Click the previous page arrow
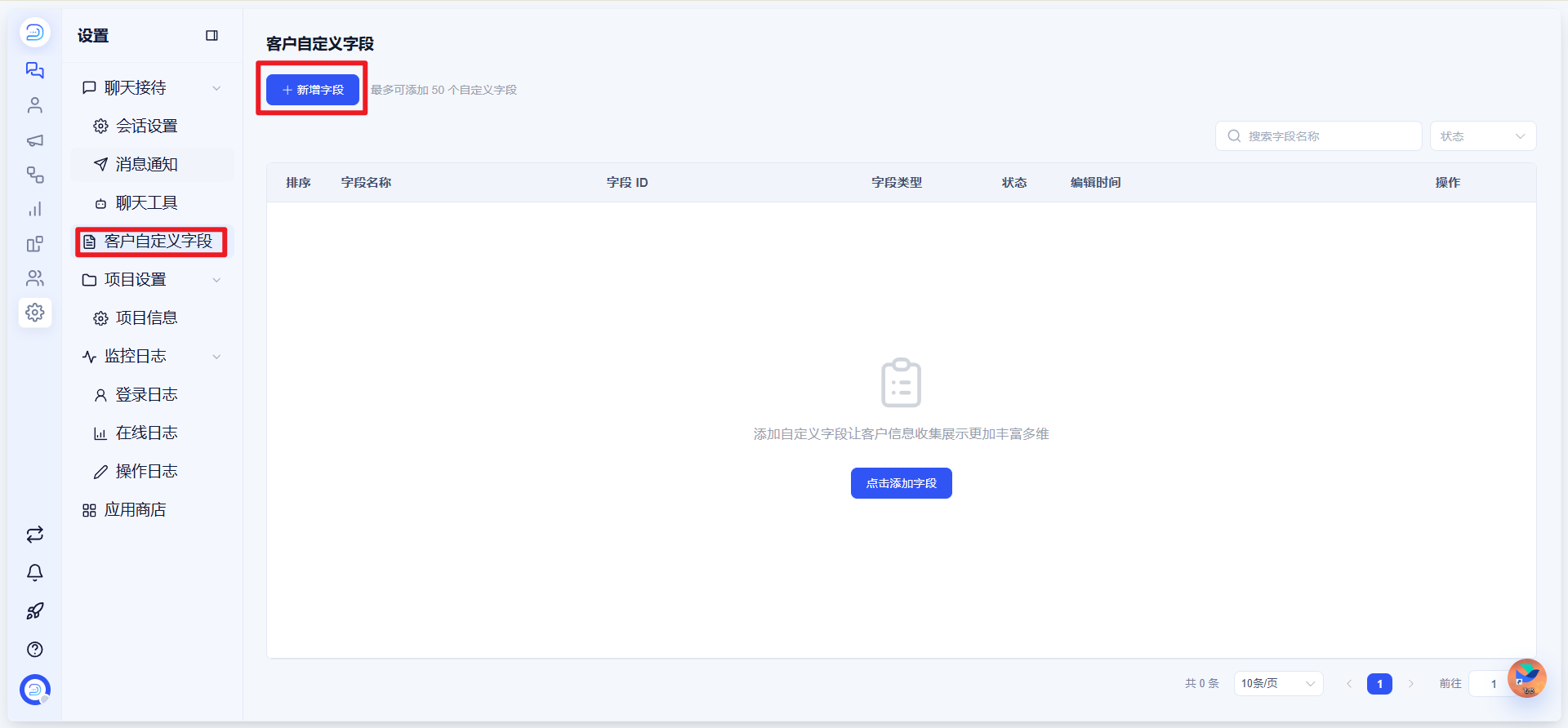The width and height of the screenshot is (1568, 728). (x=1349, y=684)
